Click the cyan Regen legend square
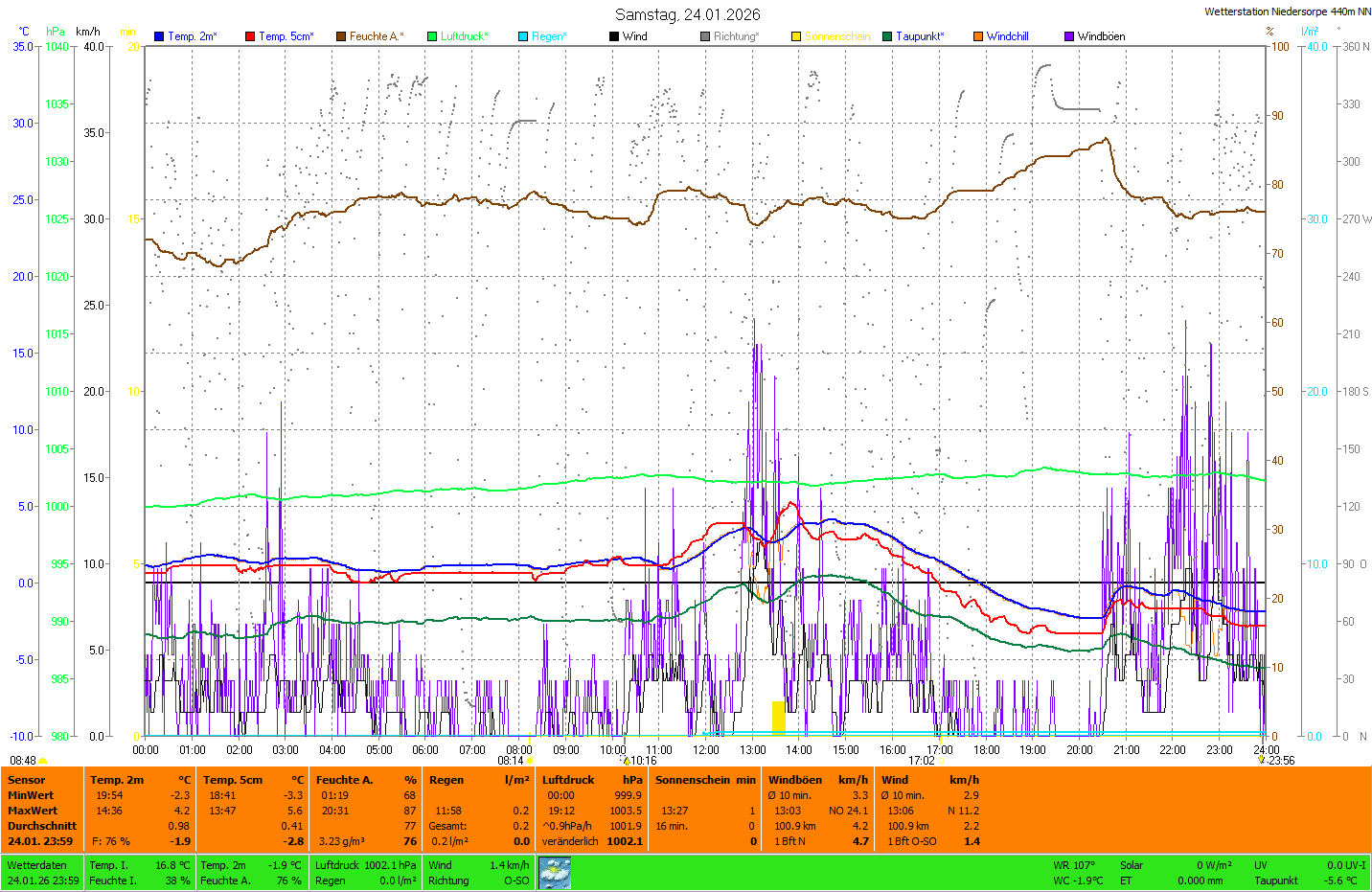The width and height of the screenshot is (1372, 892). [523, 36]
